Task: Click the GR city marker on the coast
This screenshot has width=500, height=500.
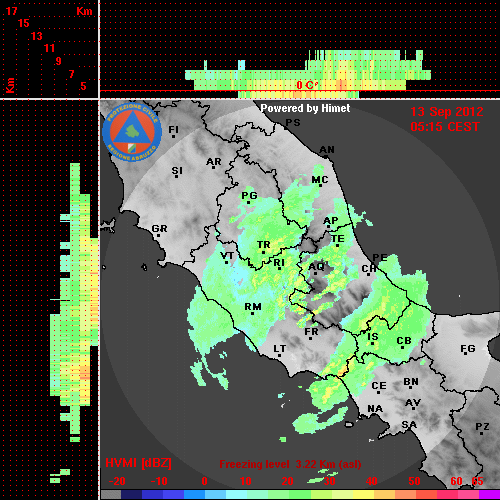Action: [x=159, y=230]
